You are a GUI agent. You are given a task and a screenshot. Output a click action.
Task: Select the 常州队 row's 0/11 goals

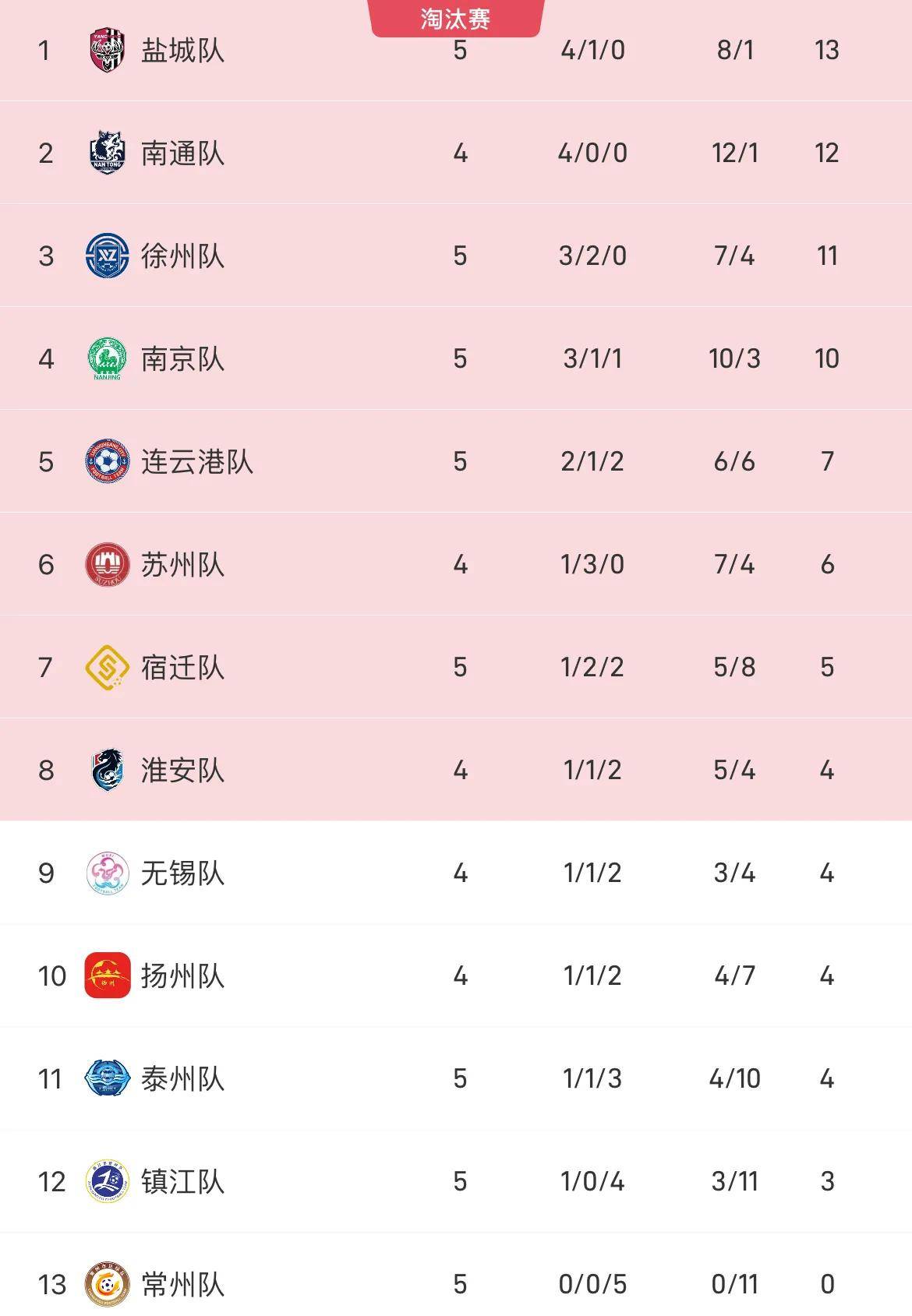click(734, 1284)
